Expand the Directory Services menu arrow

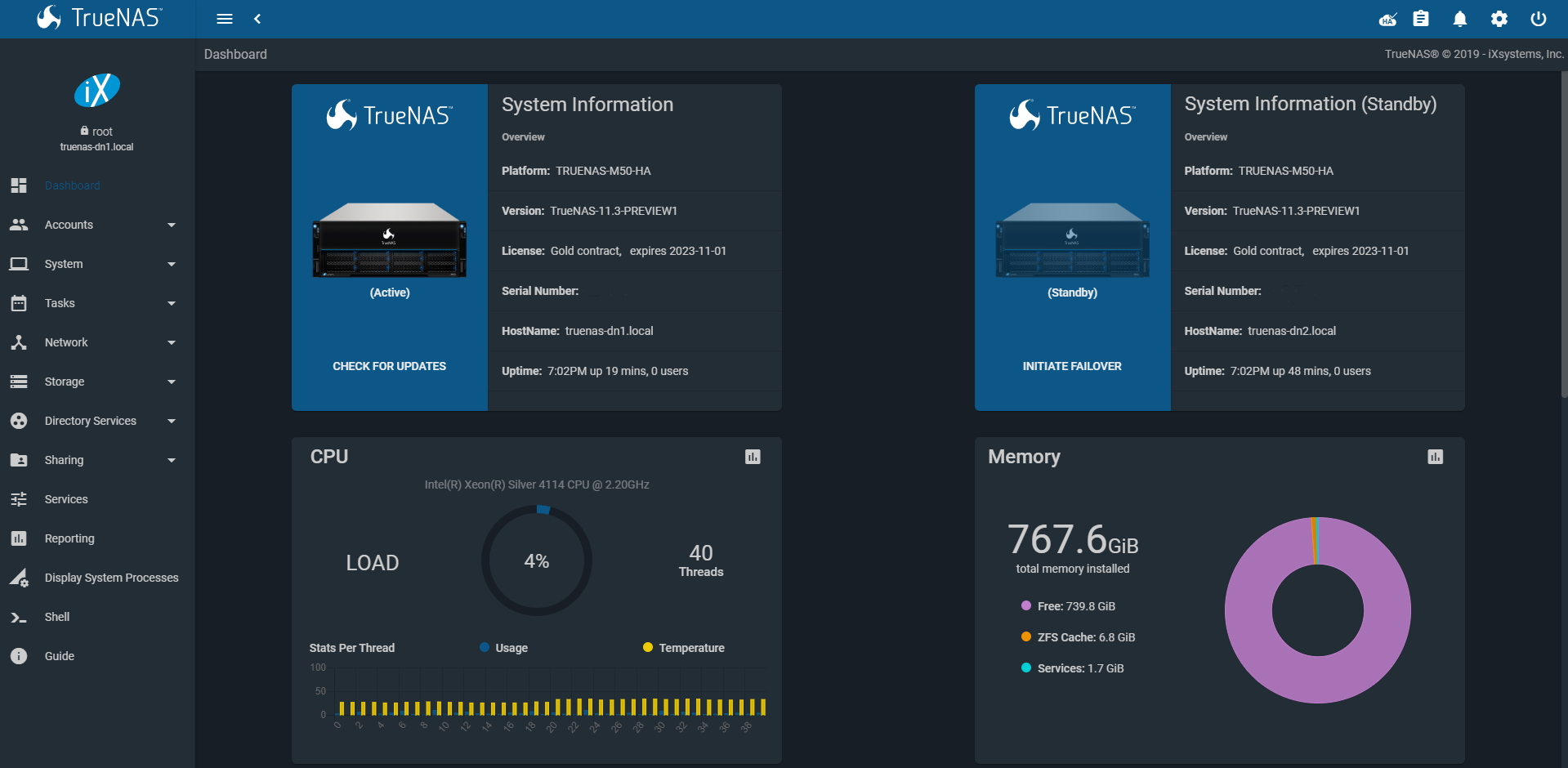[172, 421]
